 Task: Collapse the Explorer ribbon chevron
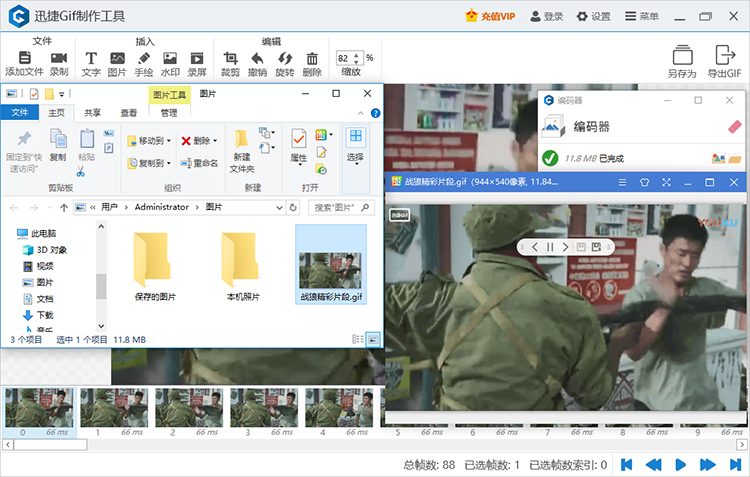pos(361,113)
